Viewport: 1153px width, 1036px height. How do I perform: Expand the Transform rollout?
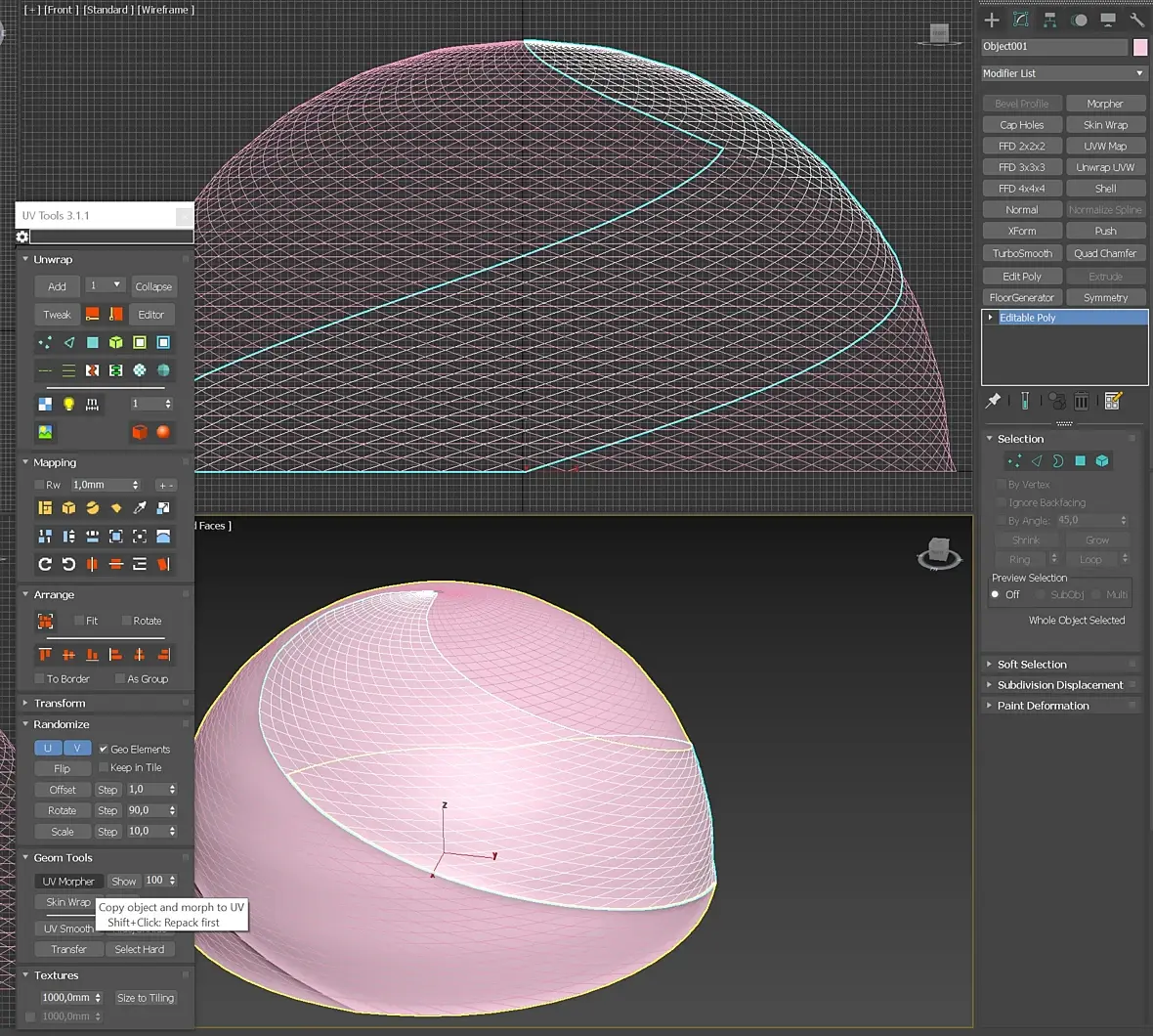60,704
